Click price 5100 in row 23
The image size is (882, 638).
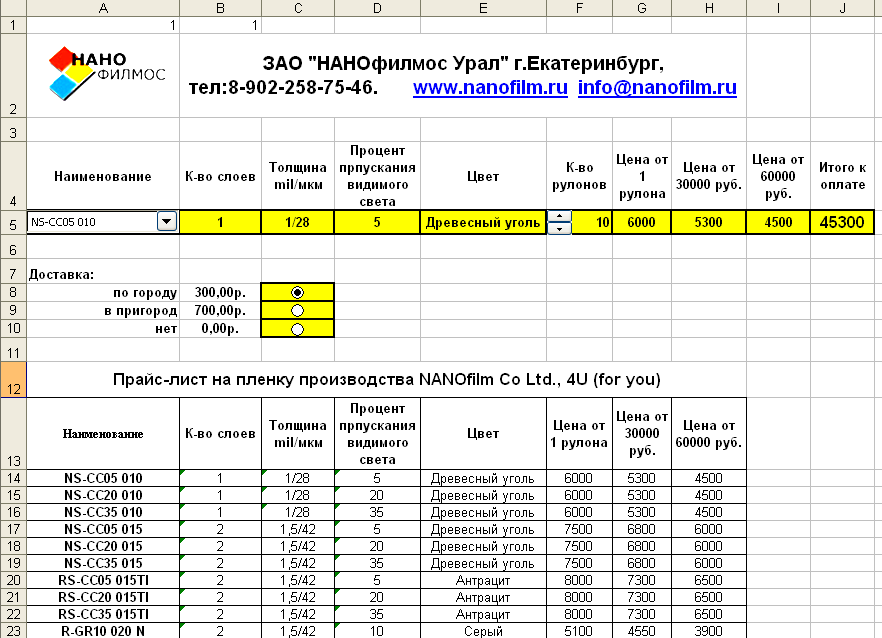(x=579, y=631)
